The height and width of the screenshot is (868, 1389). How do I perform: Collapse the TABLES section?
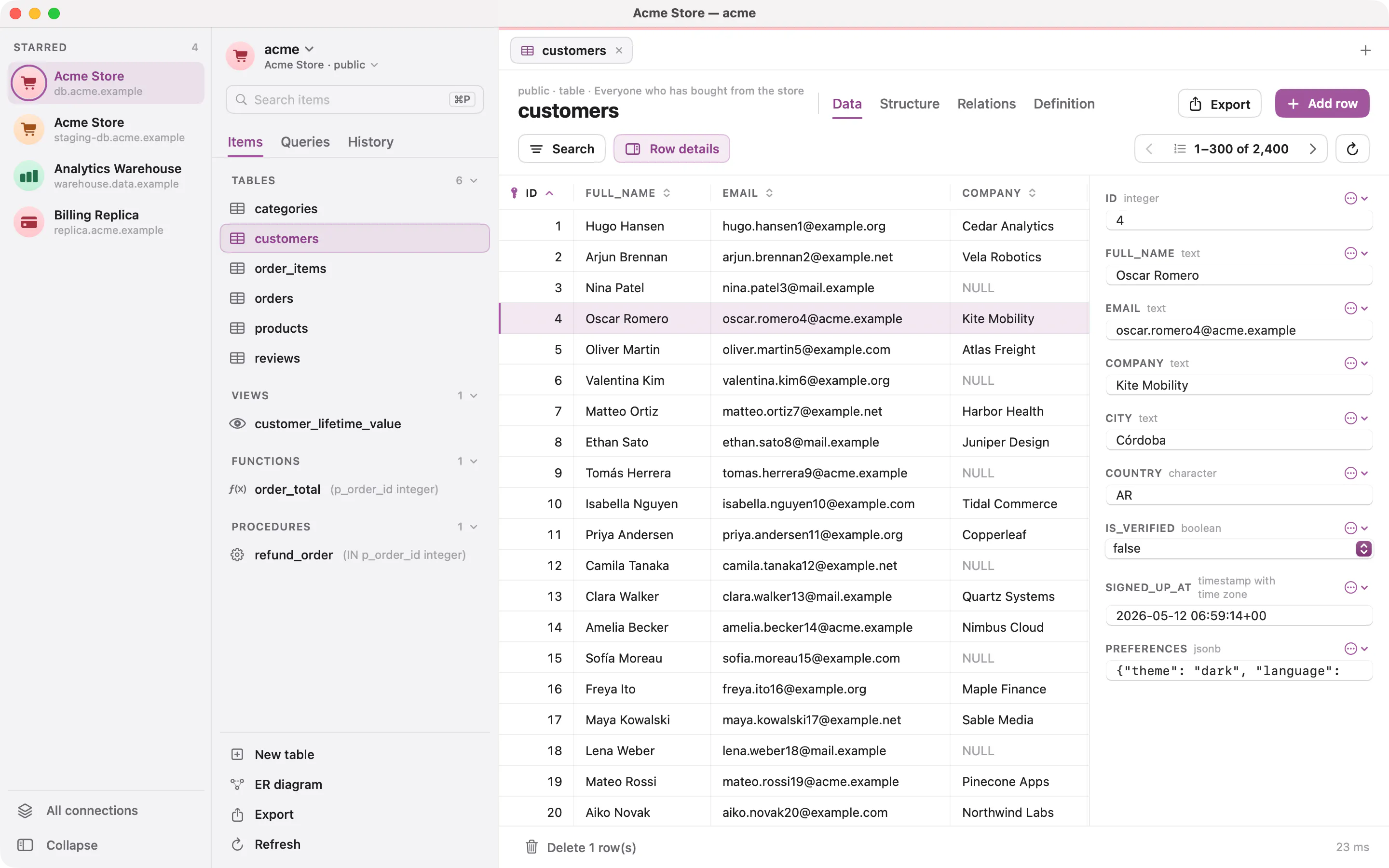click(x=474, y=180)
